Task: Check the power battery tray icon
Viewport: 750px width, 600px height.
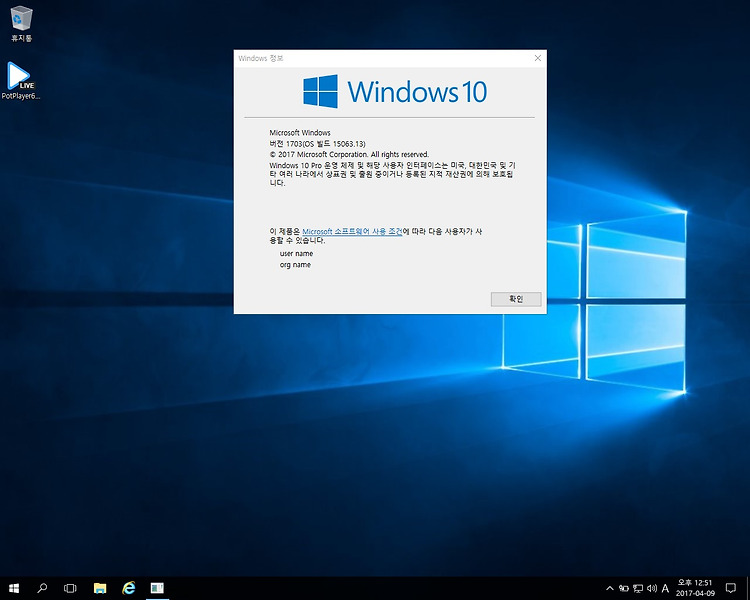Action: 623,588
